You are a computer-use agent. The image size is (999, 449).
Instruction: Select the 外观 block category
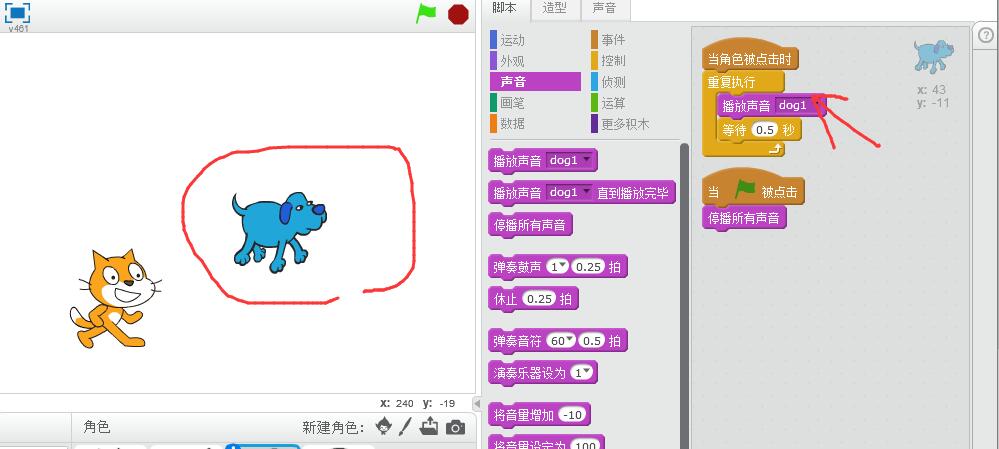point(512,61)
